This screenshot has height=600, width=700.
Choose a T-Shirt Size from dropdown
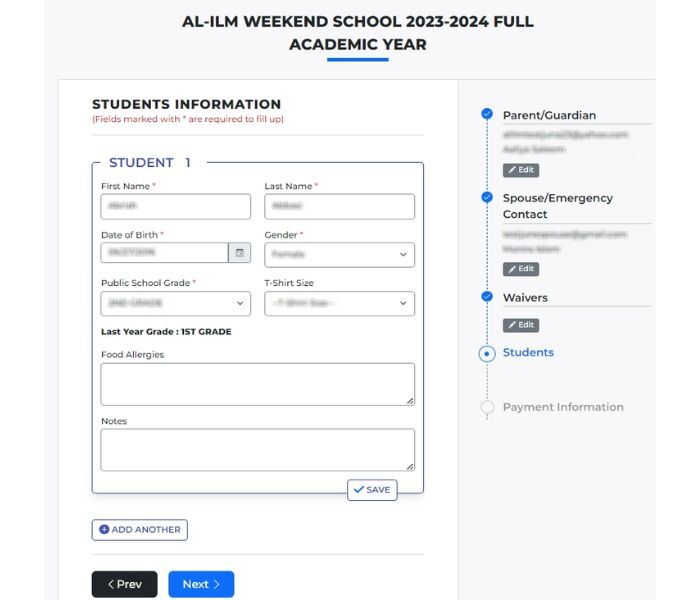click(339, 303)
